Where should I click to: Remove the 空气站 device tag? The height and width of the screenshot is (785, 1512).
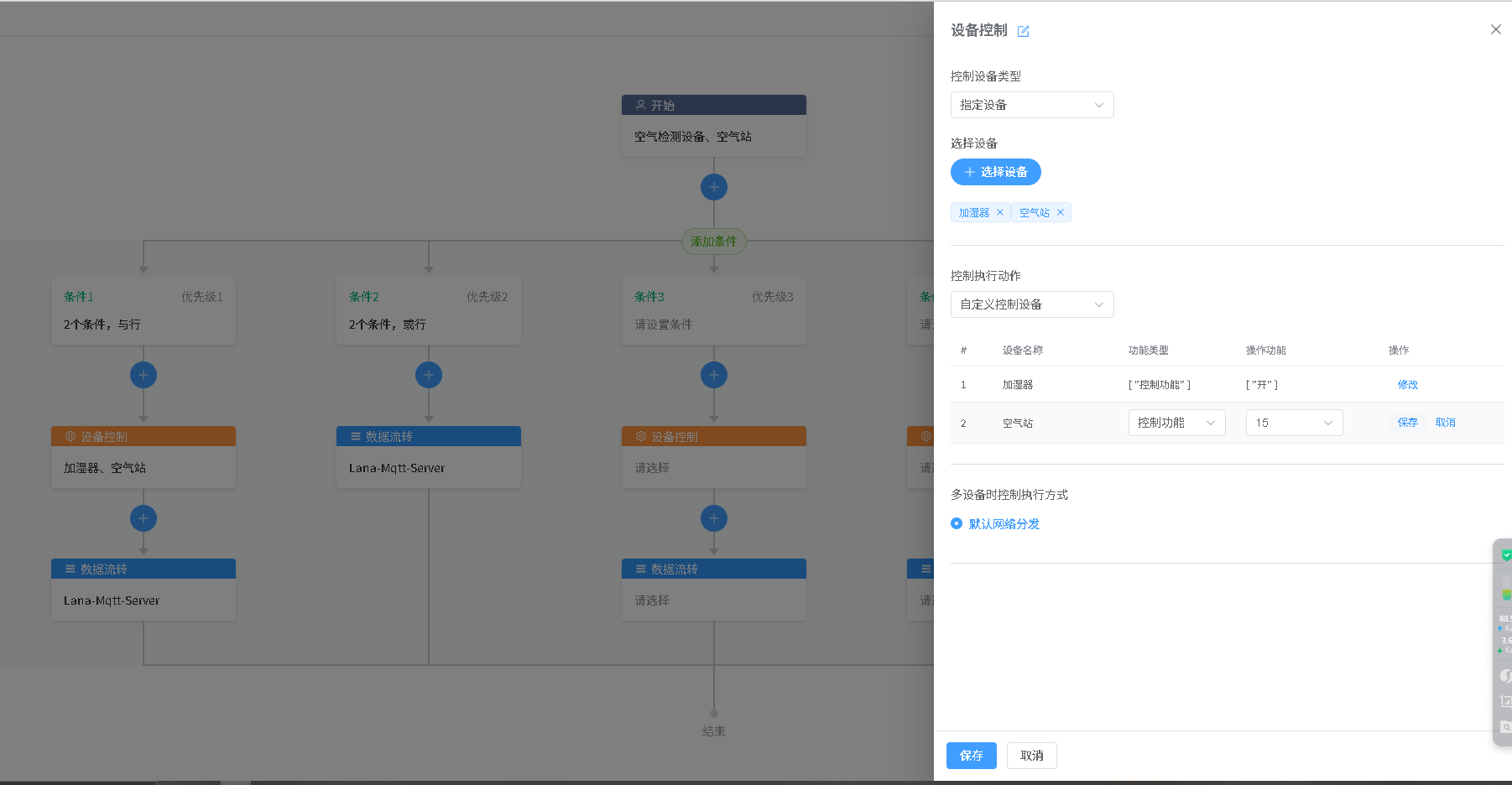[1061, 212]
